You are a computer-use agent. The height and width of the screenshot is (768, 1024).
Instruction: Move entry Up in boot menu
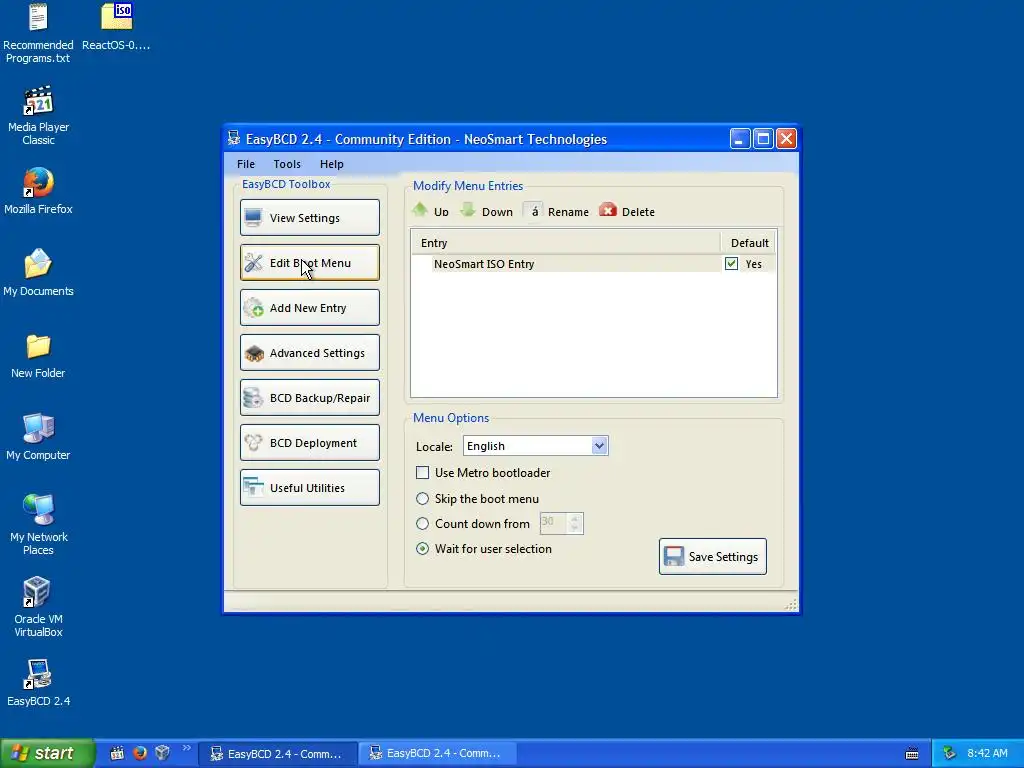[x=430, y=211]
